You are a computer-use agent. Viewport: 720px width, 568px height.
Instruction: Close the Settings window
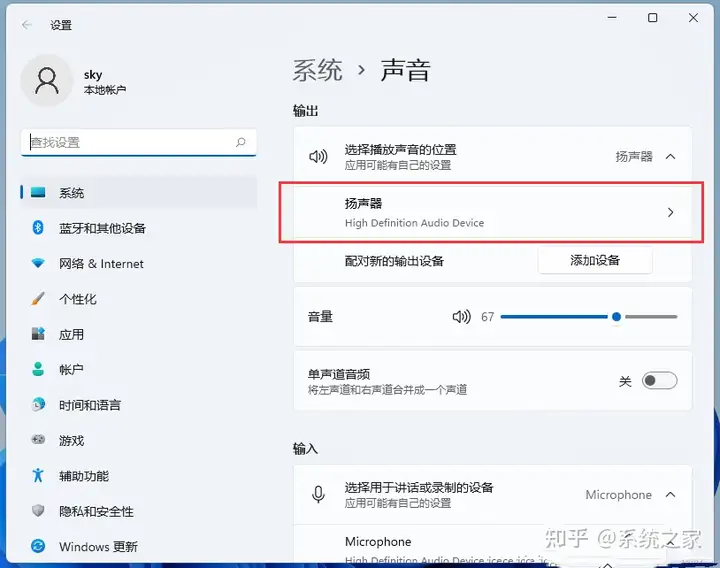(693, 17)
